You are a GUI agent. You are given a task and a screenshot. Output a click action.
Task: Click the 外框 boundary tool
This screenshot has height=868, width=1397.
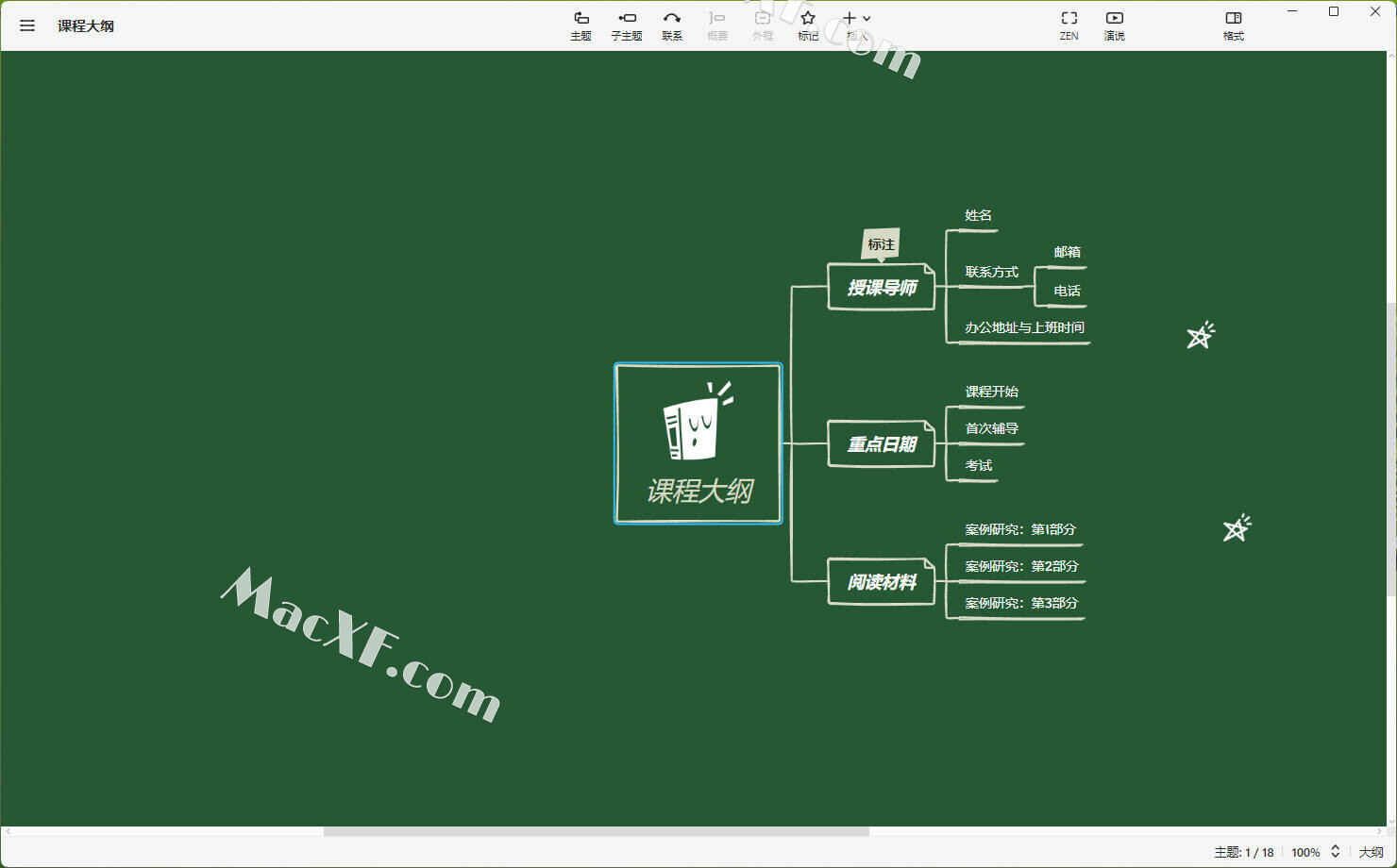pos(763,25)
